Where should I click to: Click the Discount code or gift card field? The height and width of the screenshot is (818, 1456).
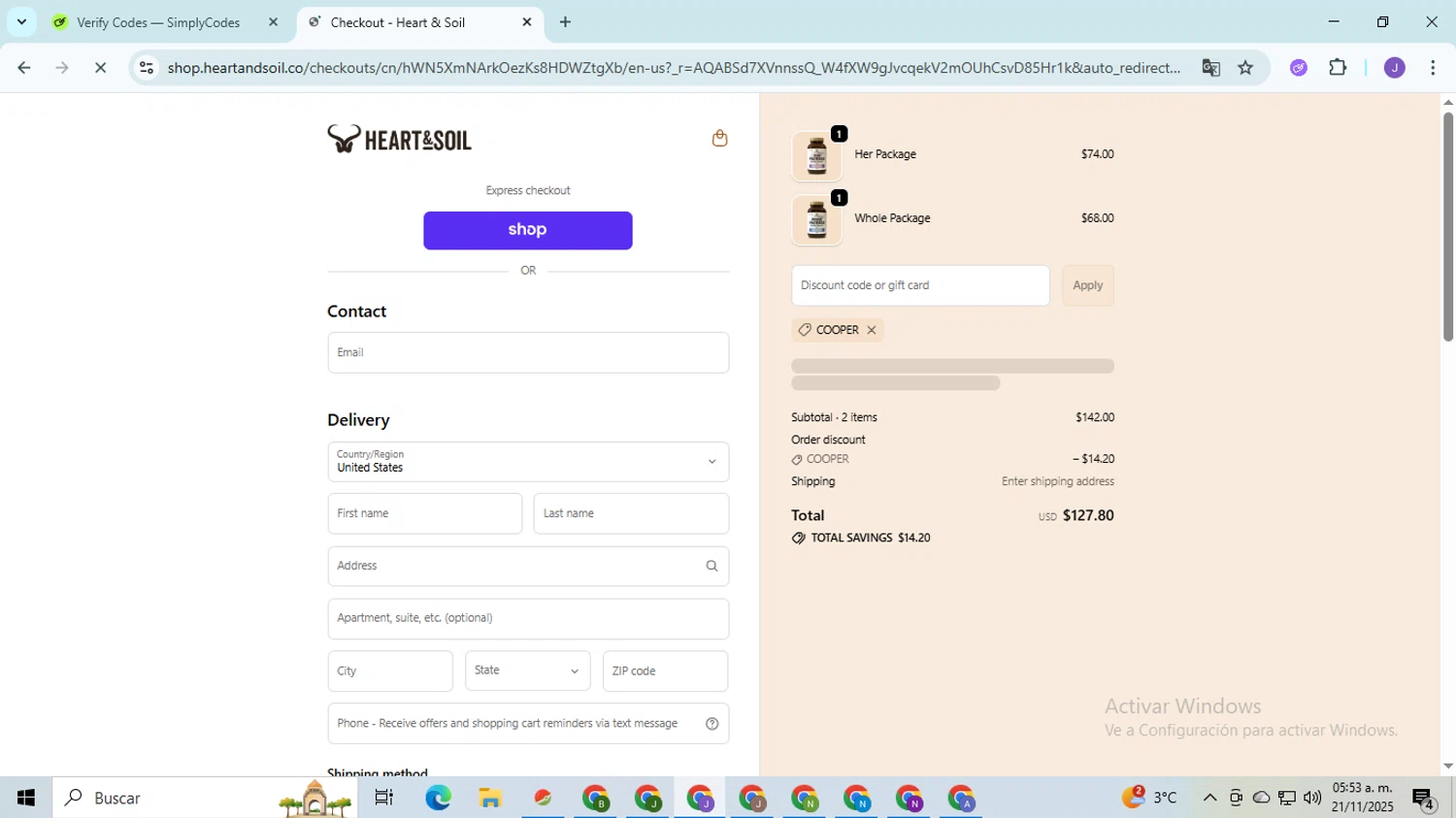(920, 285)
